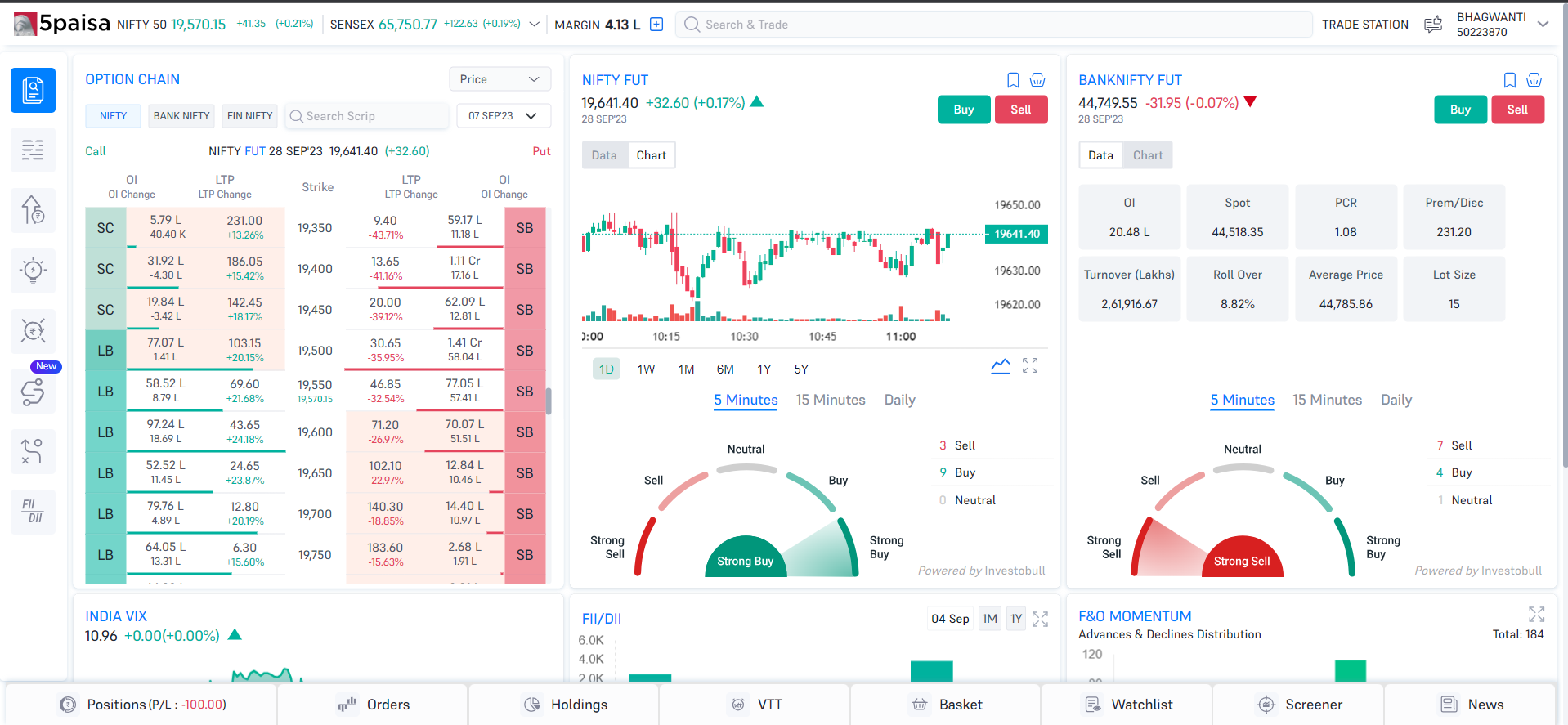The width and height of the screenshot is (1568, 725).
Task: Switch the NIFTY FUT view to Data
Action: tap(604, 155)
